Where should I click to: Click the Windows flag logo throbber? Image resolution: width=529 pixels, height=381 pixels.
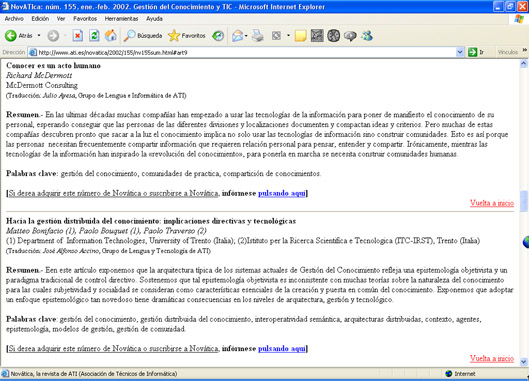519,19
